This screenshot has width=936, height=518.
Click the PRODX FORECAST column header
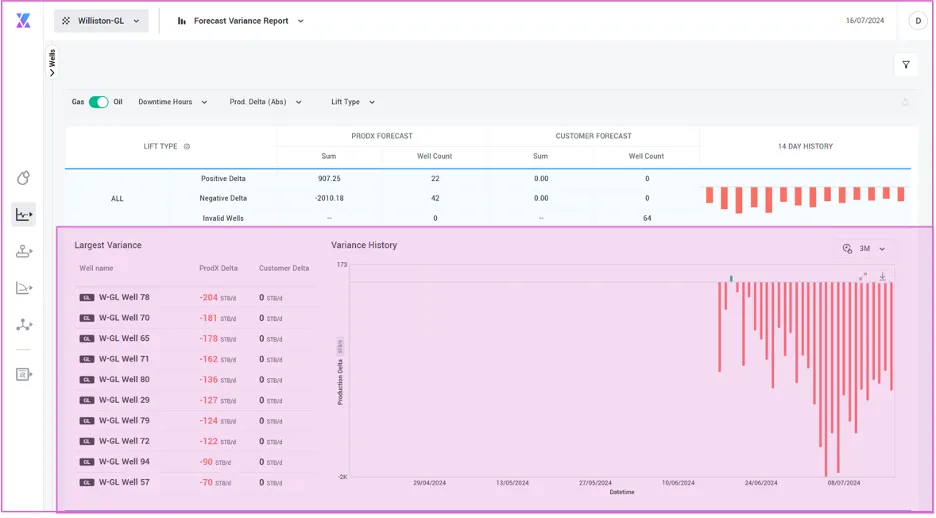point(382,136)
